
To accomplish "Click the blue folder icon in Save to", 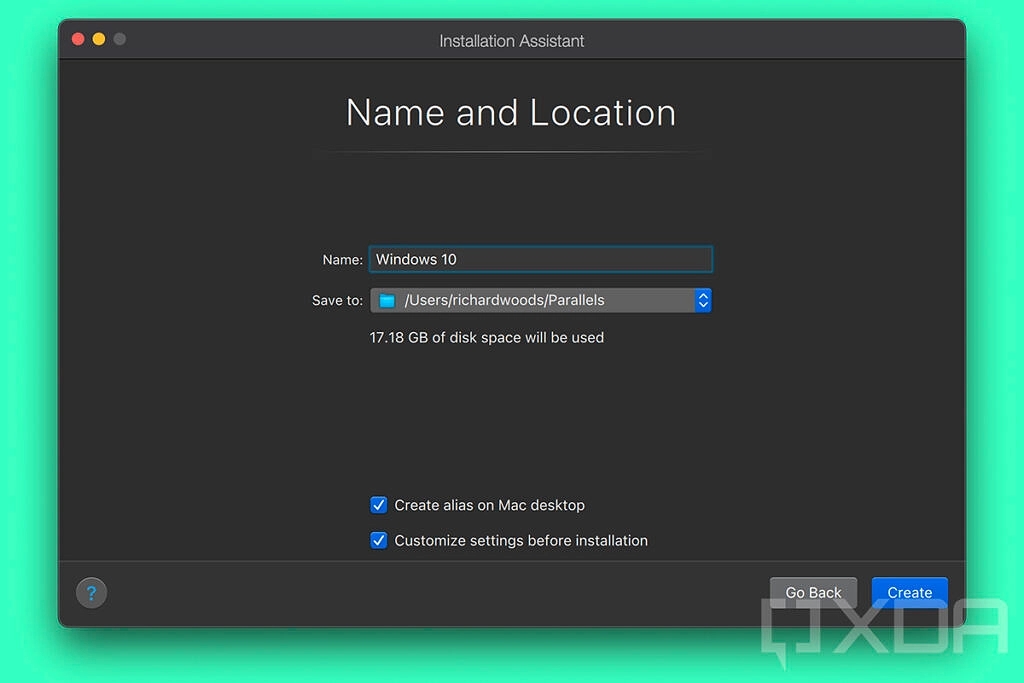I will click(387, 300).
